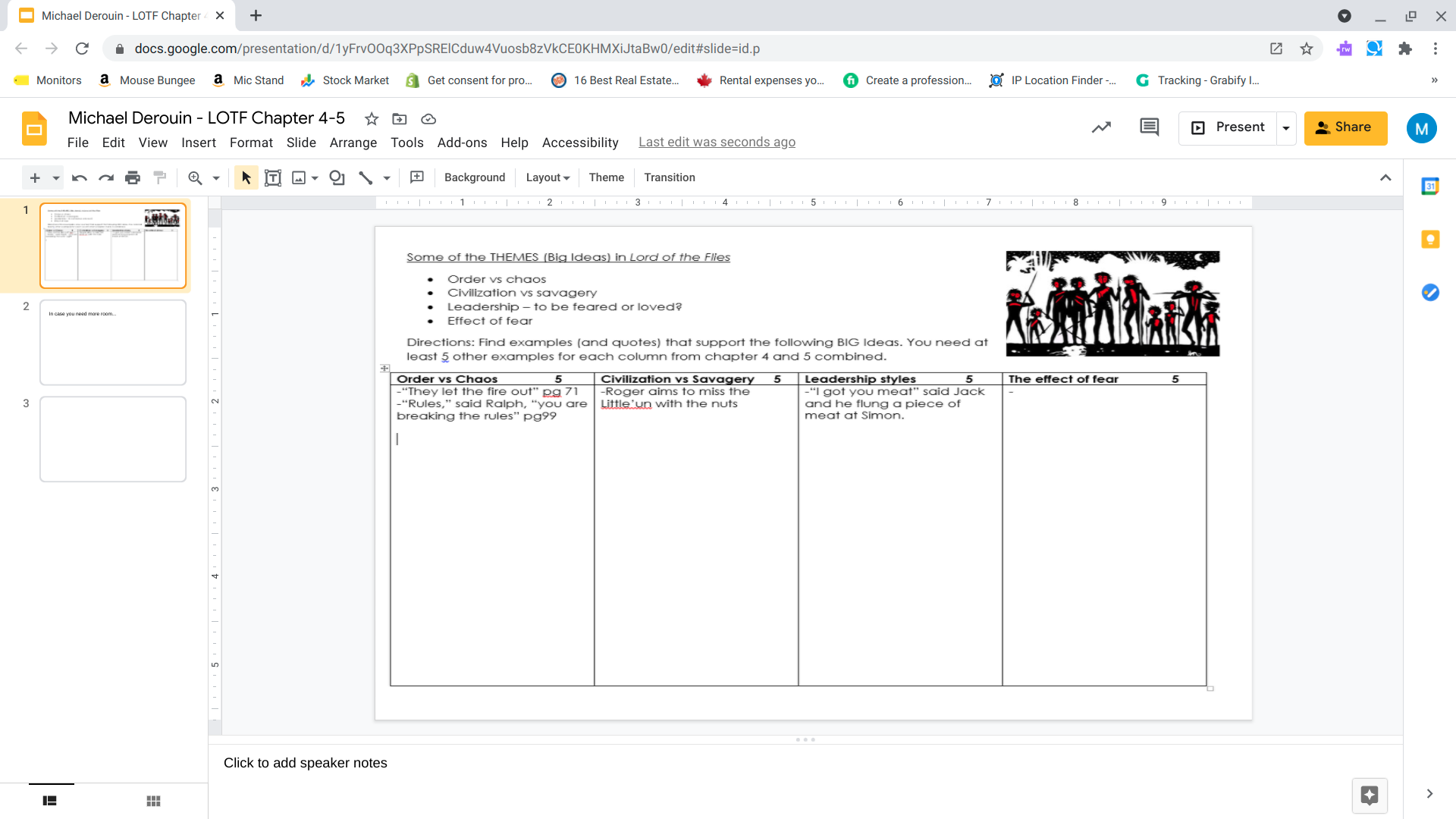Open 'Last edit was seconds ago' link
The width and height of the screenshot is (1456, 819).
coord(717,143)
